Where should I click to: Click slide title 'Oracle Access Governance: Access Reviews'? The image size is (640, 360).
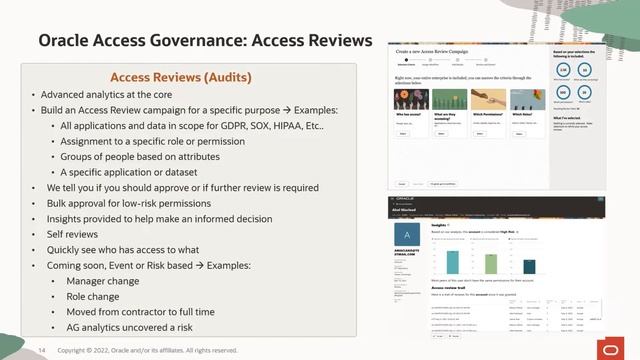[x=205, y=40]
